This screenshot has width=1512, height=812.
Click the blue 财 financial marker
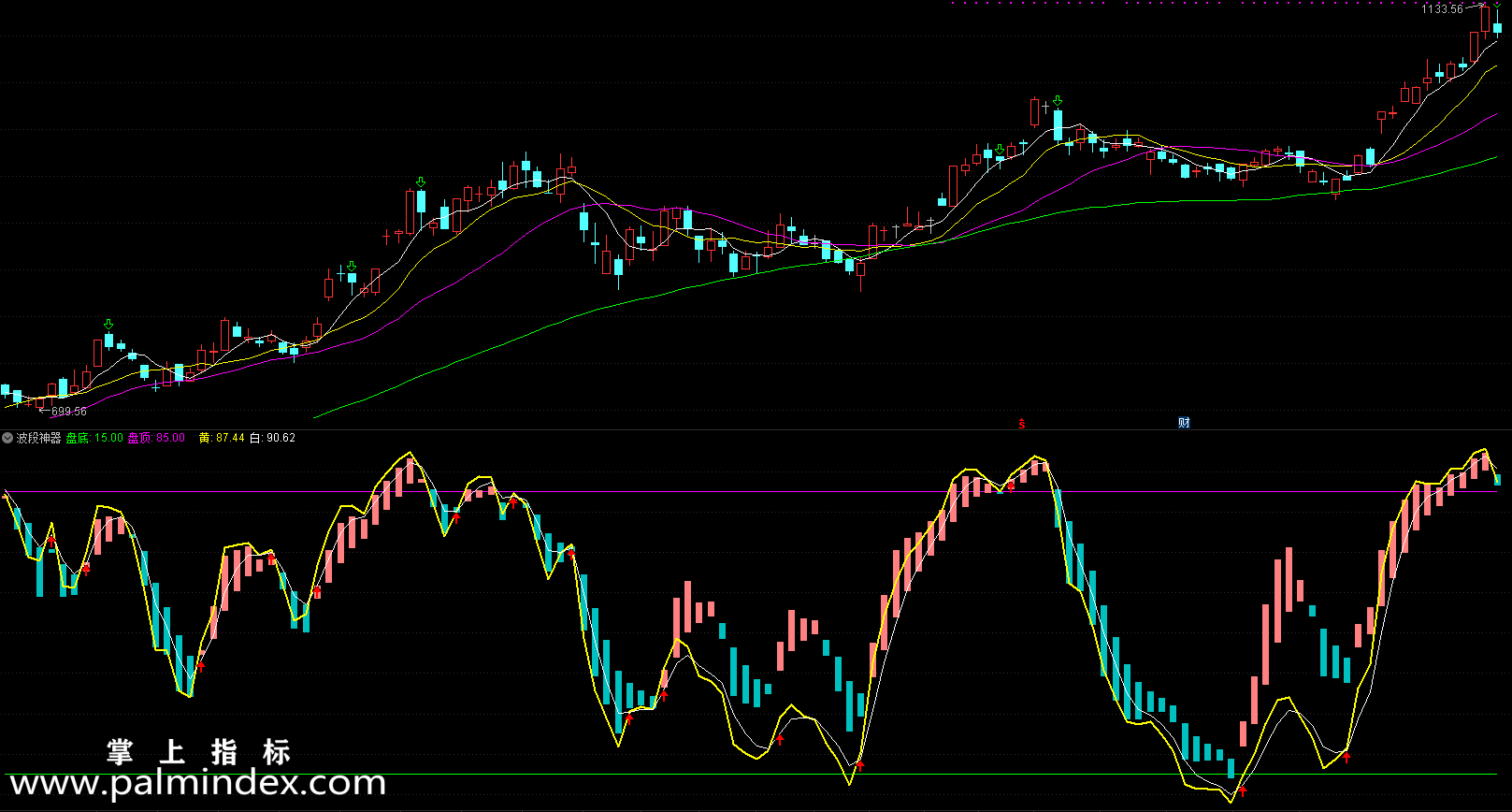click(1184, 423)
